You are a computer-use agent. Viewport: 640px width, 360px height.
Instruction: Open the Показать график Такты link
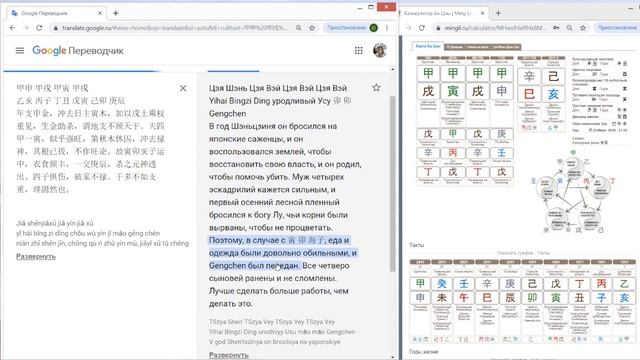[x=523, y=253]
